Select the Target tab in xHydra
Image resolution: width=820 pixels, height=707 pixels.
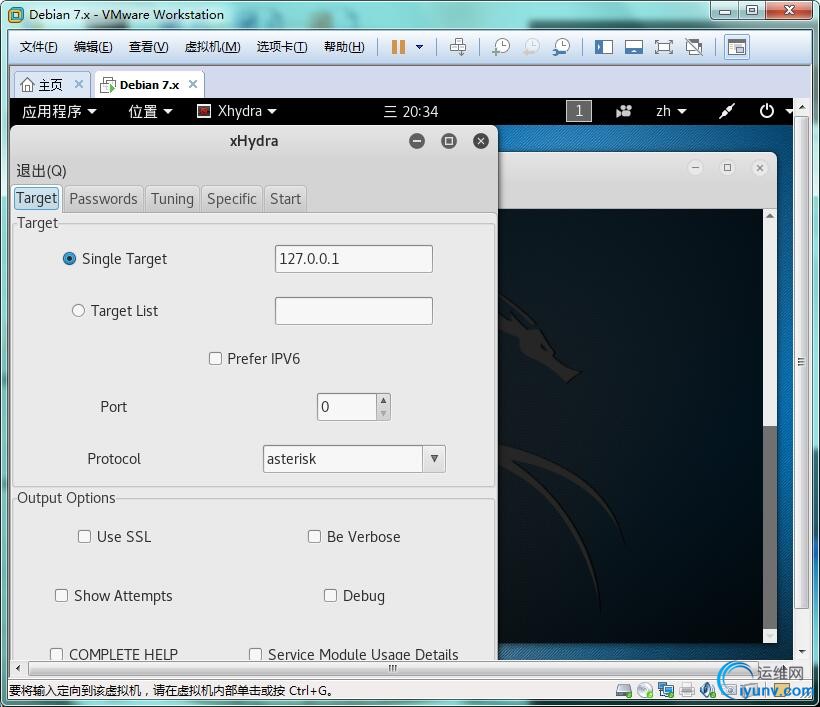[37, 198]
